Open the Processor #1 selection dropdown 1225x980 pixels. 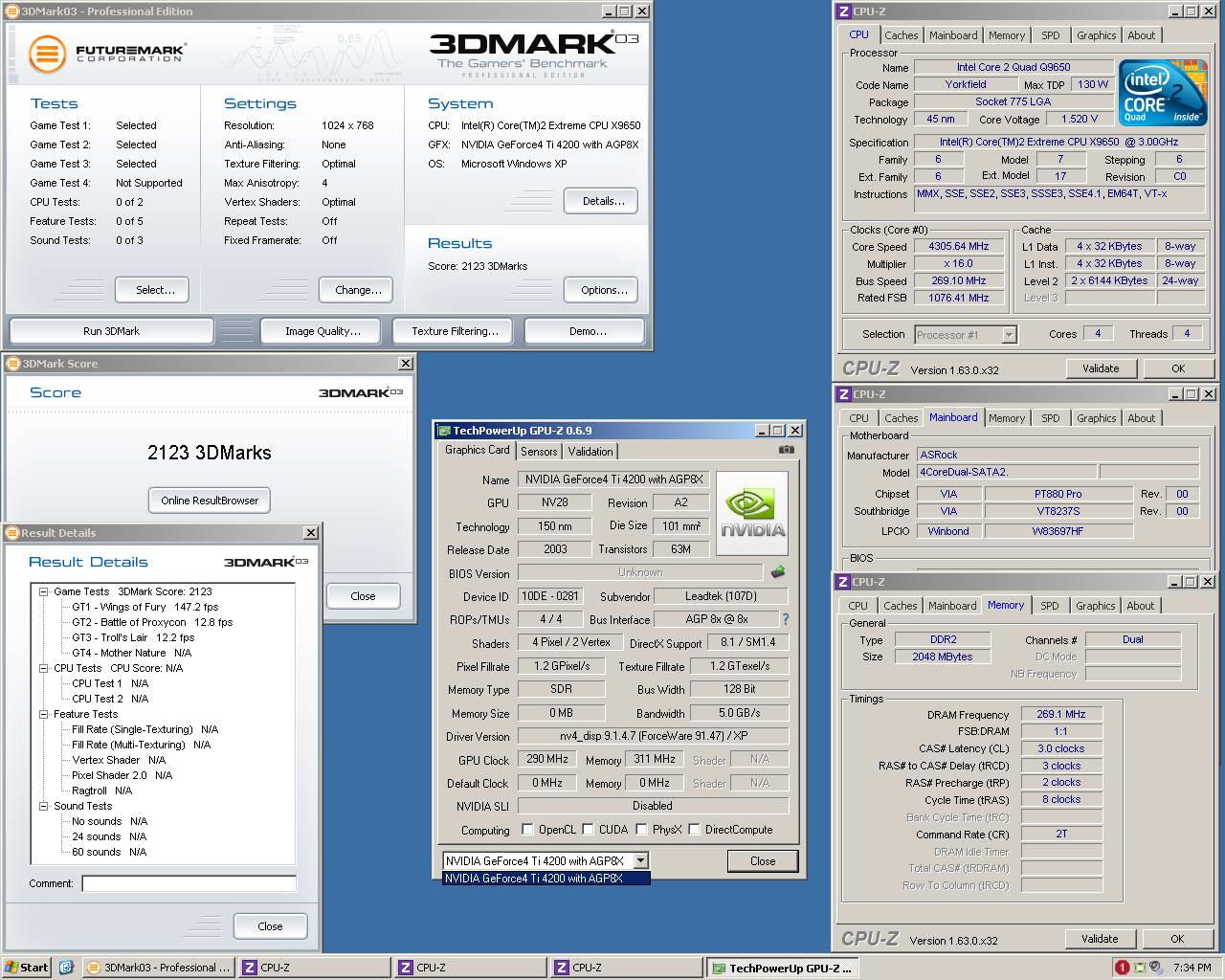(x=1009, y=335)
